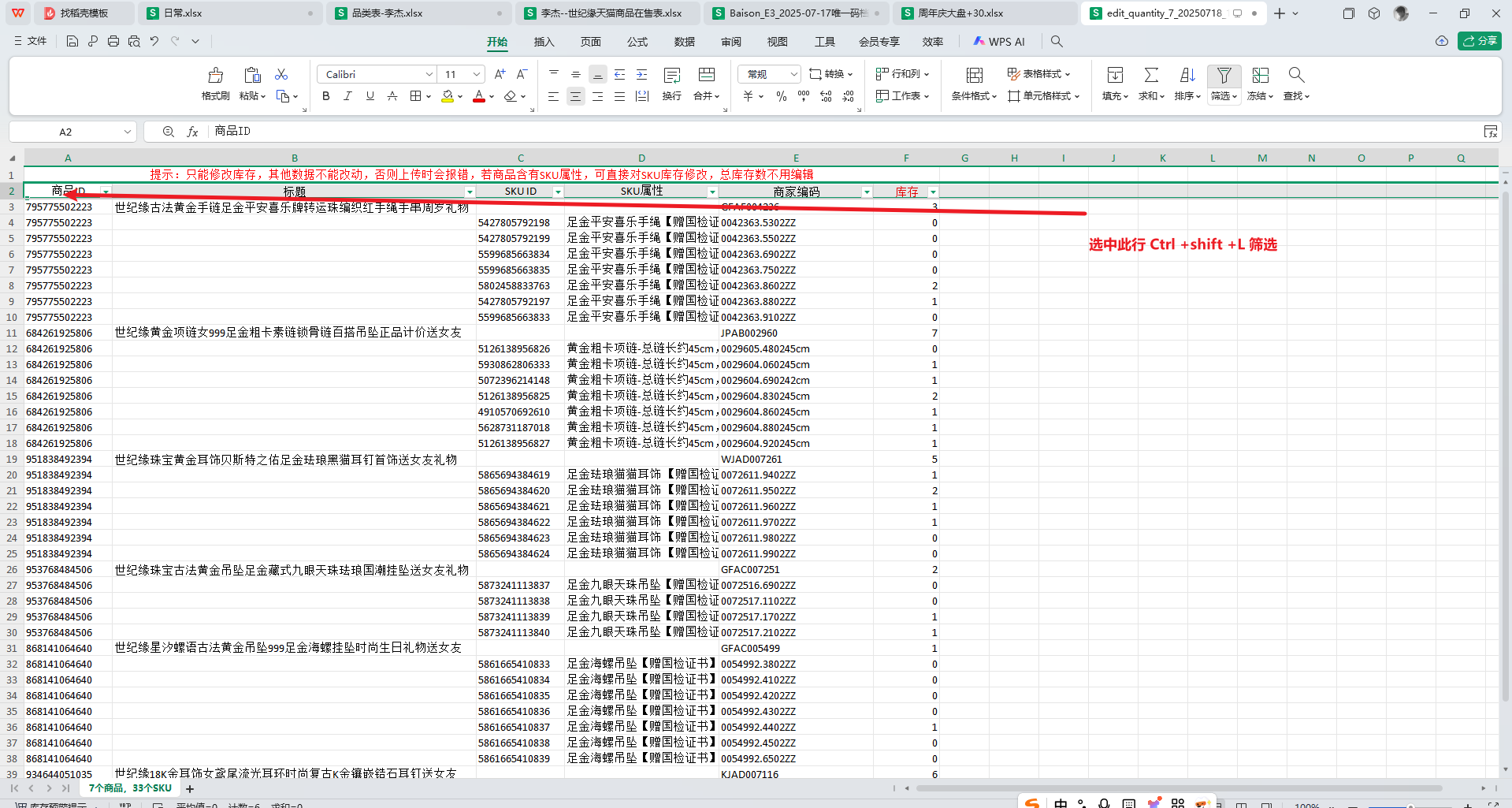Open the 数据 ribbon tab
The width and height of the screenshot is (1512, 808).
(684, 42)
